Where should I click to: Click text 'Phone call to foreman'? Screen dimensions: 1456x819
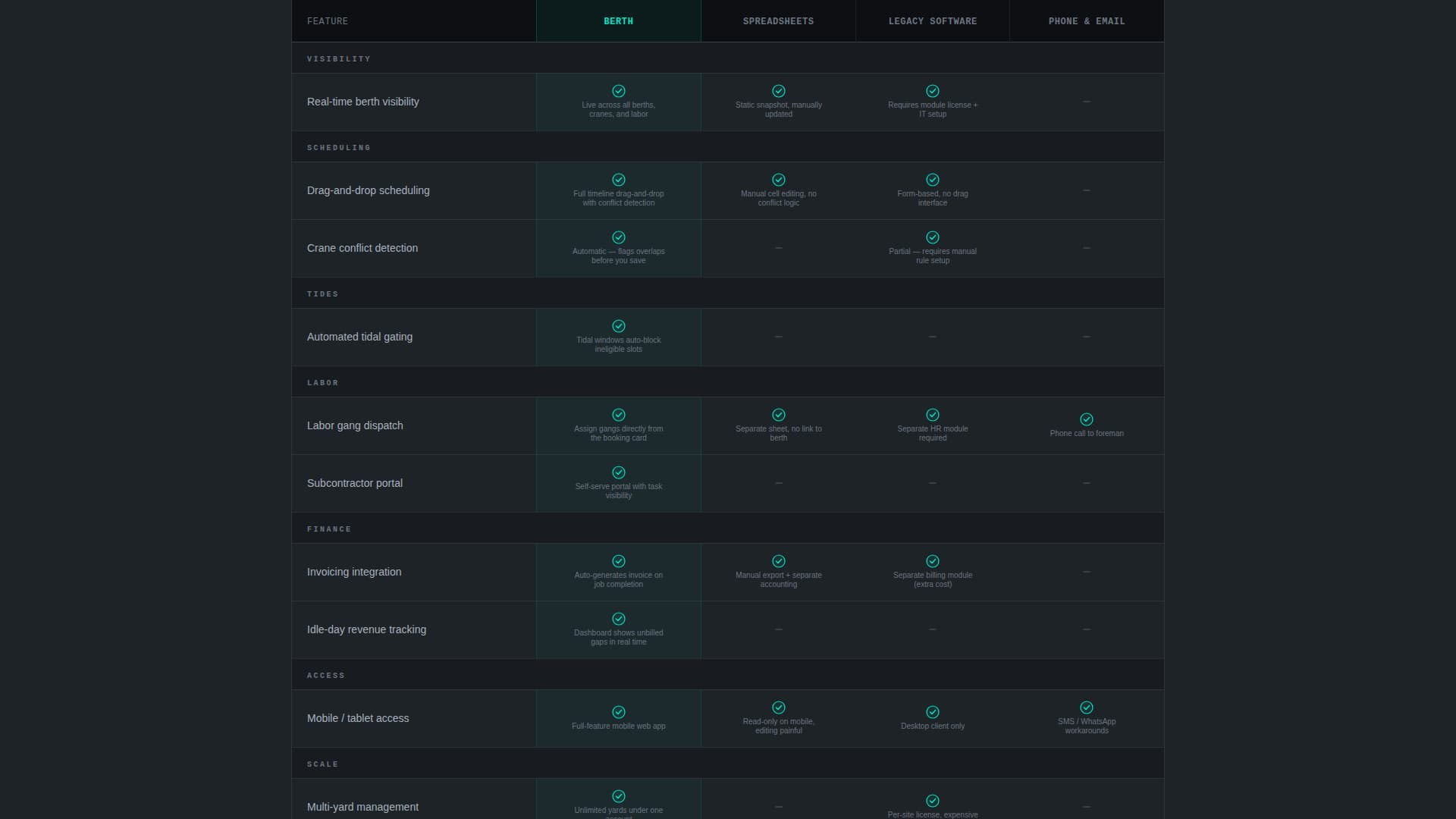[x=1087, y=434]
